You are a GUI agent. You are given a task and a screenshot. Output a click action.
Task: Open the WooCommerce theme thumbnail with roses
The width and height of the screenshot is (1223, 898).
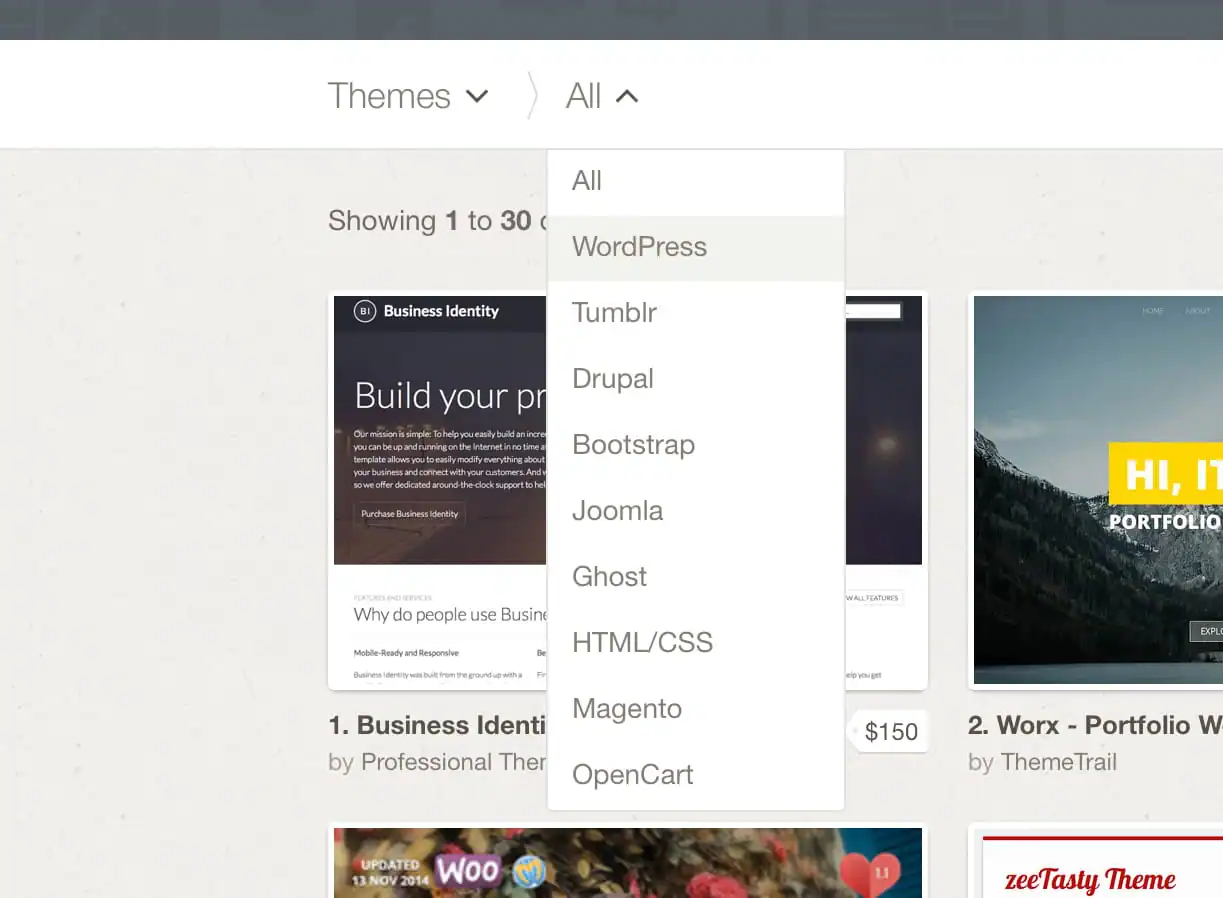(628, 861)
